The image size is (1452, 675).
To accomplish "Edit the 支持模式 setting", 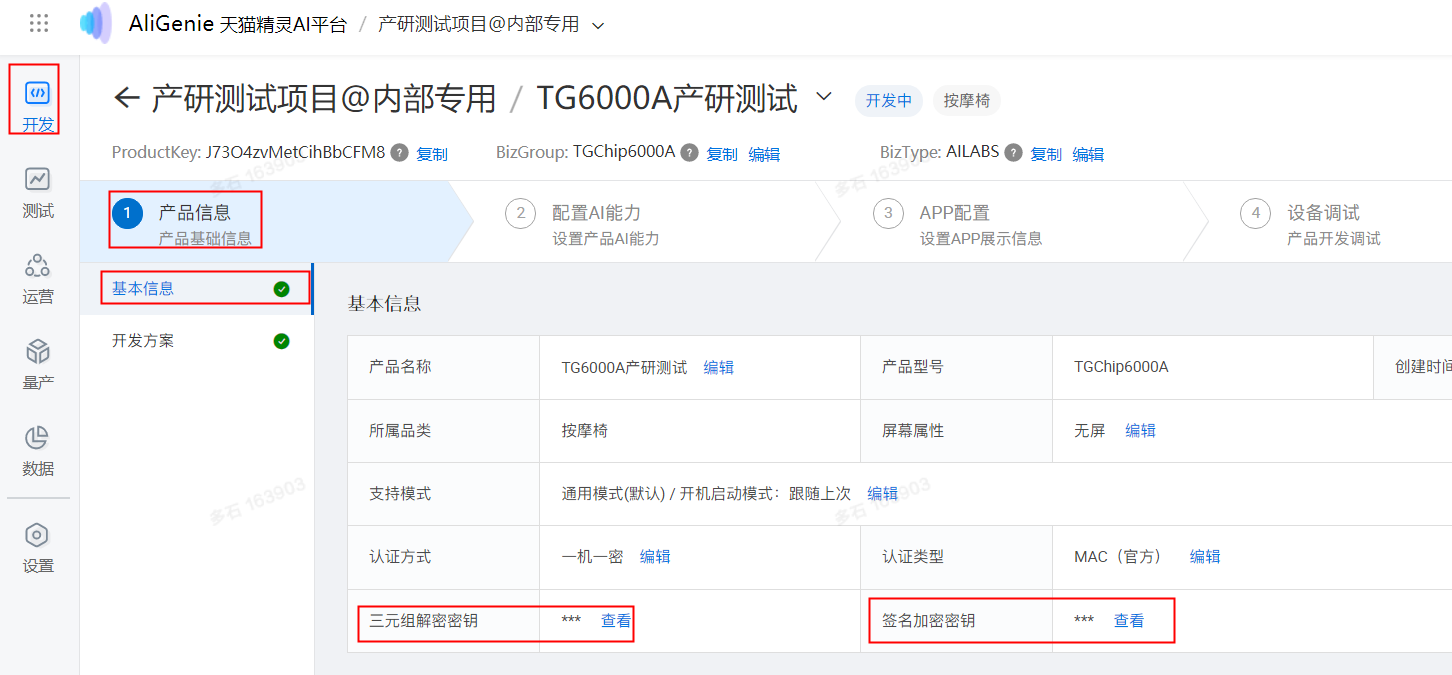I will (882, 493).
